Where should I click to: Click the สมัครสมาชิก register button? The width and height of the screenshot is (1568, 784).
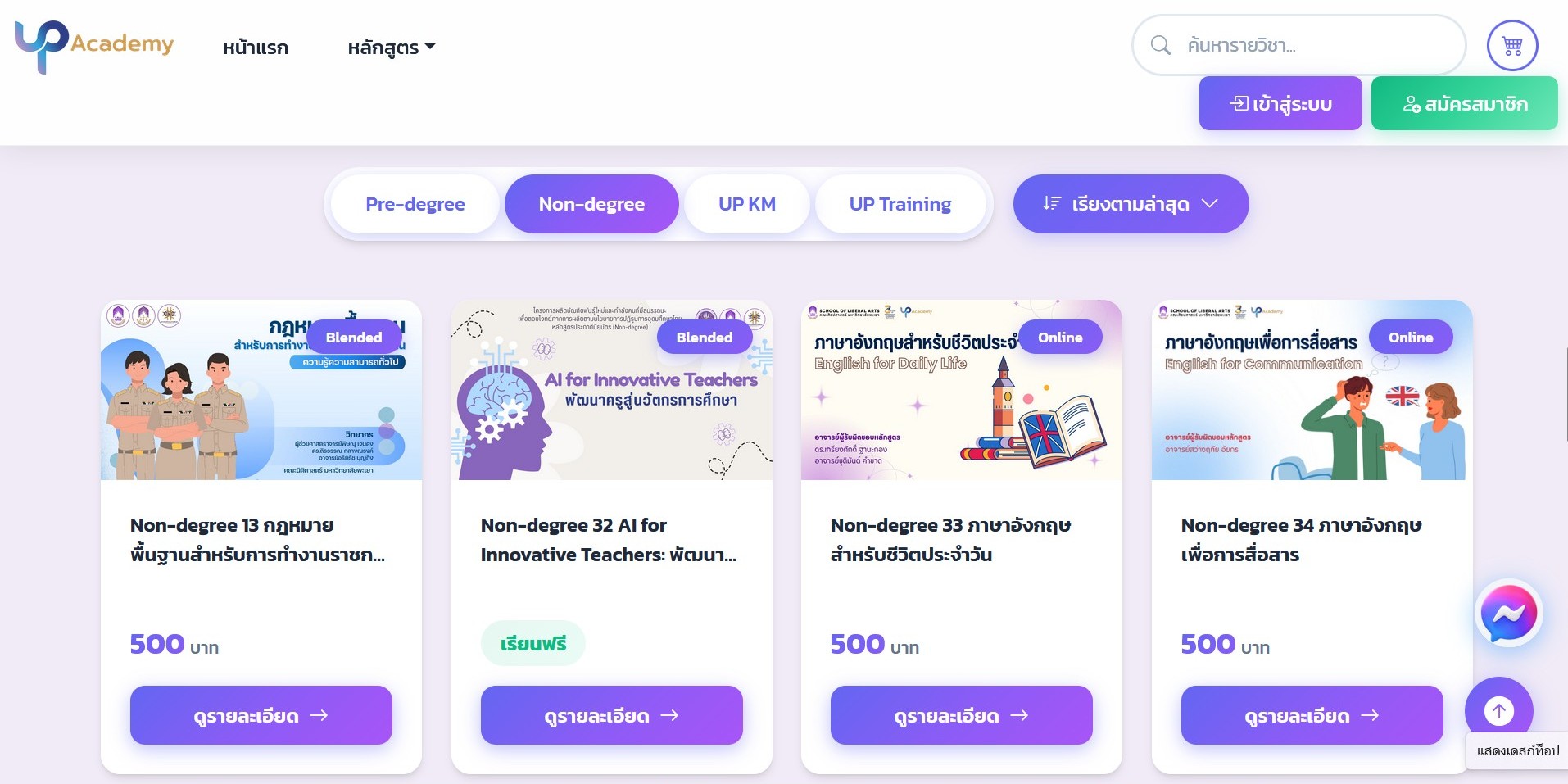[x=1465, y=103]
